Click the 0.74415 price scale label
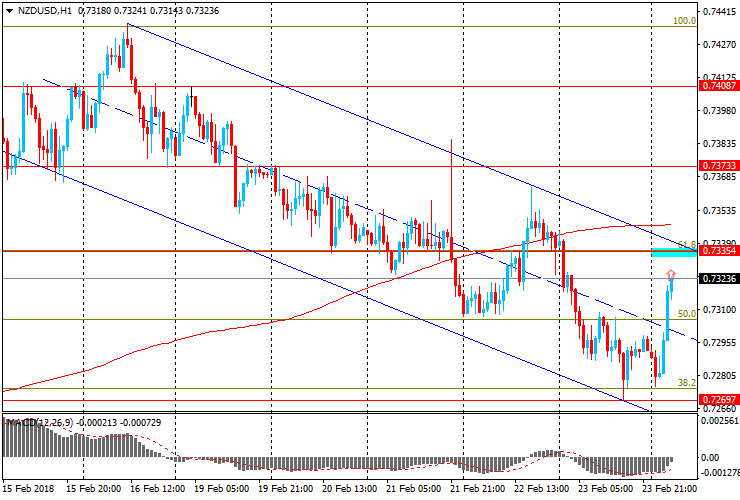This screenshot has height=500, width=740. [720, 12]
